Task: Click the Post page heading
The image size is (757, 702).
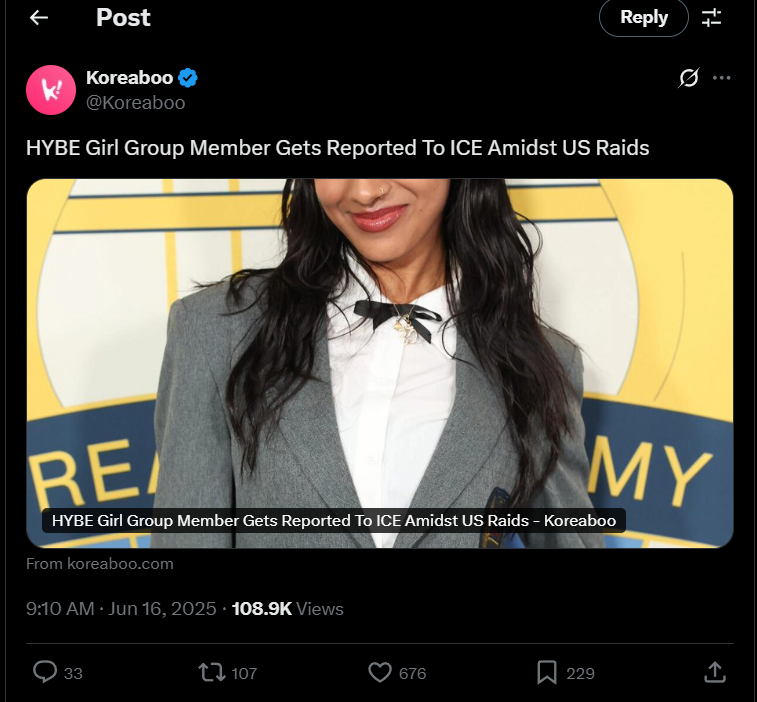Action: pyautogui.click(x=123, y=18)
